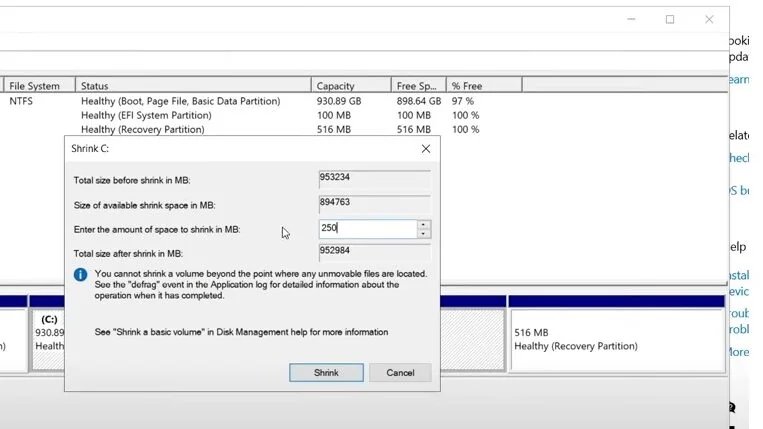Sort by Free Space column header
Screen dimensions: 763x429
[418, 86]
